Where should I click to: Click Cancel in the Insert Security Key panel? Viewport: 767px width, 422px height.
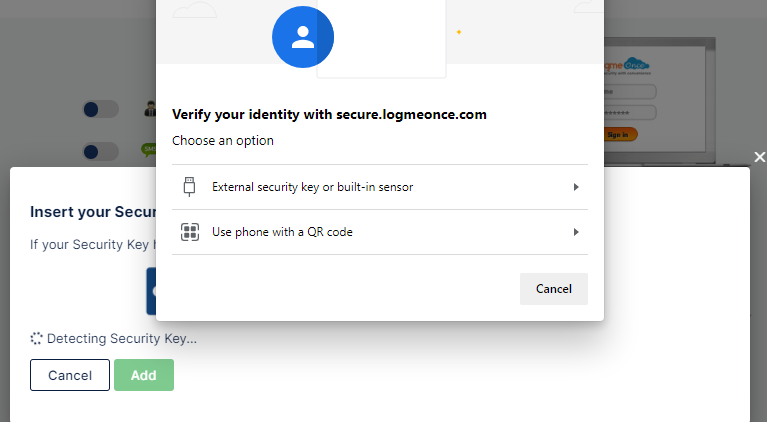pyautogui.click(x=70, y=375)
